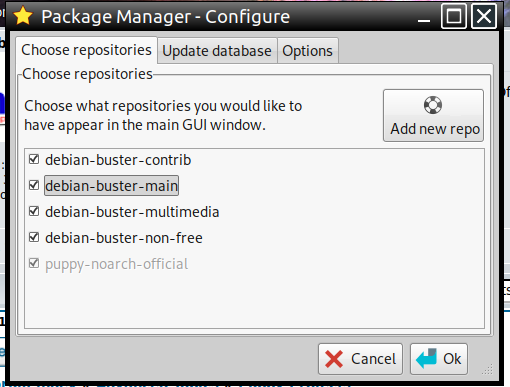This screenshot has height=387, width=510.
Task: Toggle the debian-buster-main checkbox
Action: point(34,185)
